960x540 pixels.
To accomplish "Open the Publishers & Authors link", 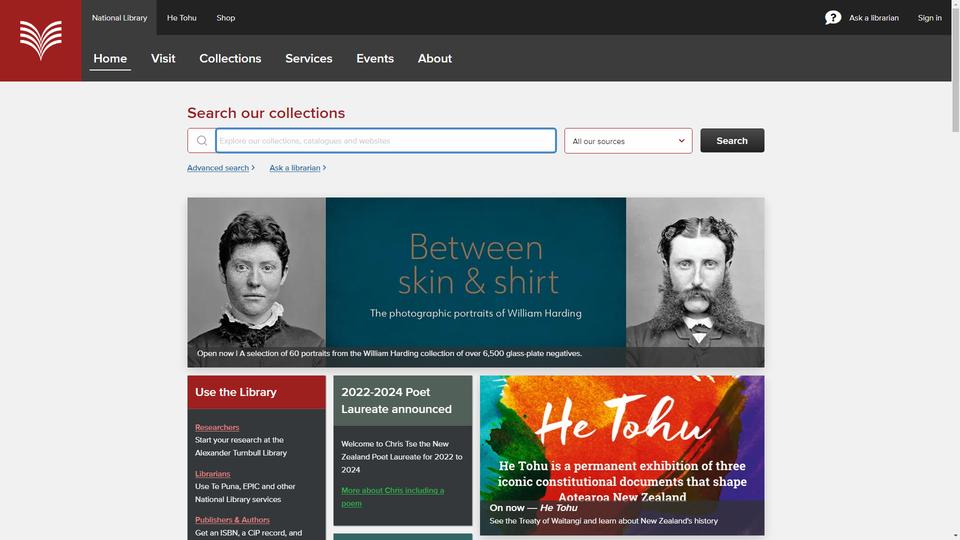I will pos(232,520).
